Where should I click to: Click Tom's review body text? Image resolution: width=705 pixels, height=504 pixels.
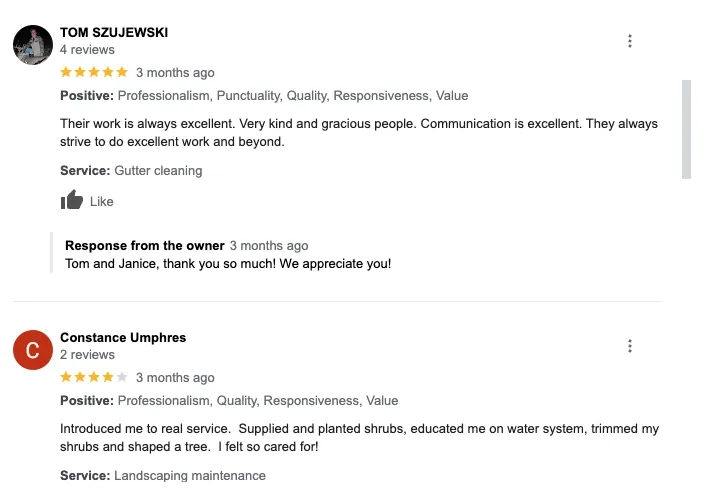[x=359, y=133]
